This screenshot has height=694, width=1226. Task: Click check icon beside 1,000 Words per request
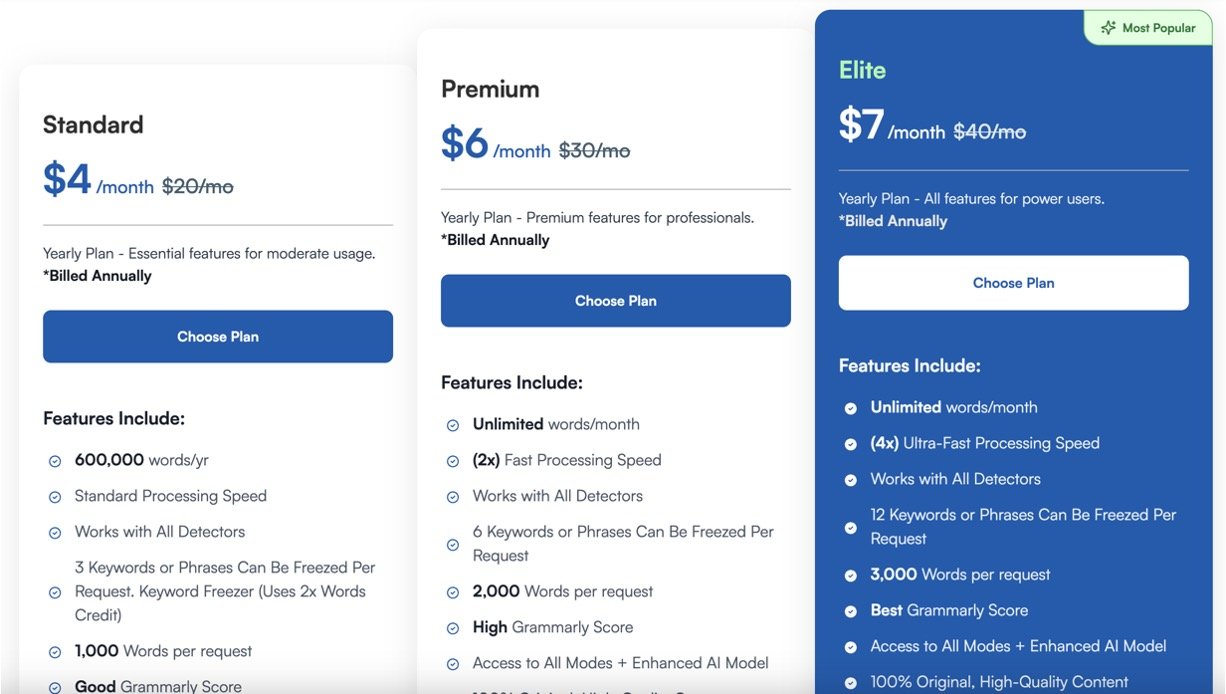(55, 652)
